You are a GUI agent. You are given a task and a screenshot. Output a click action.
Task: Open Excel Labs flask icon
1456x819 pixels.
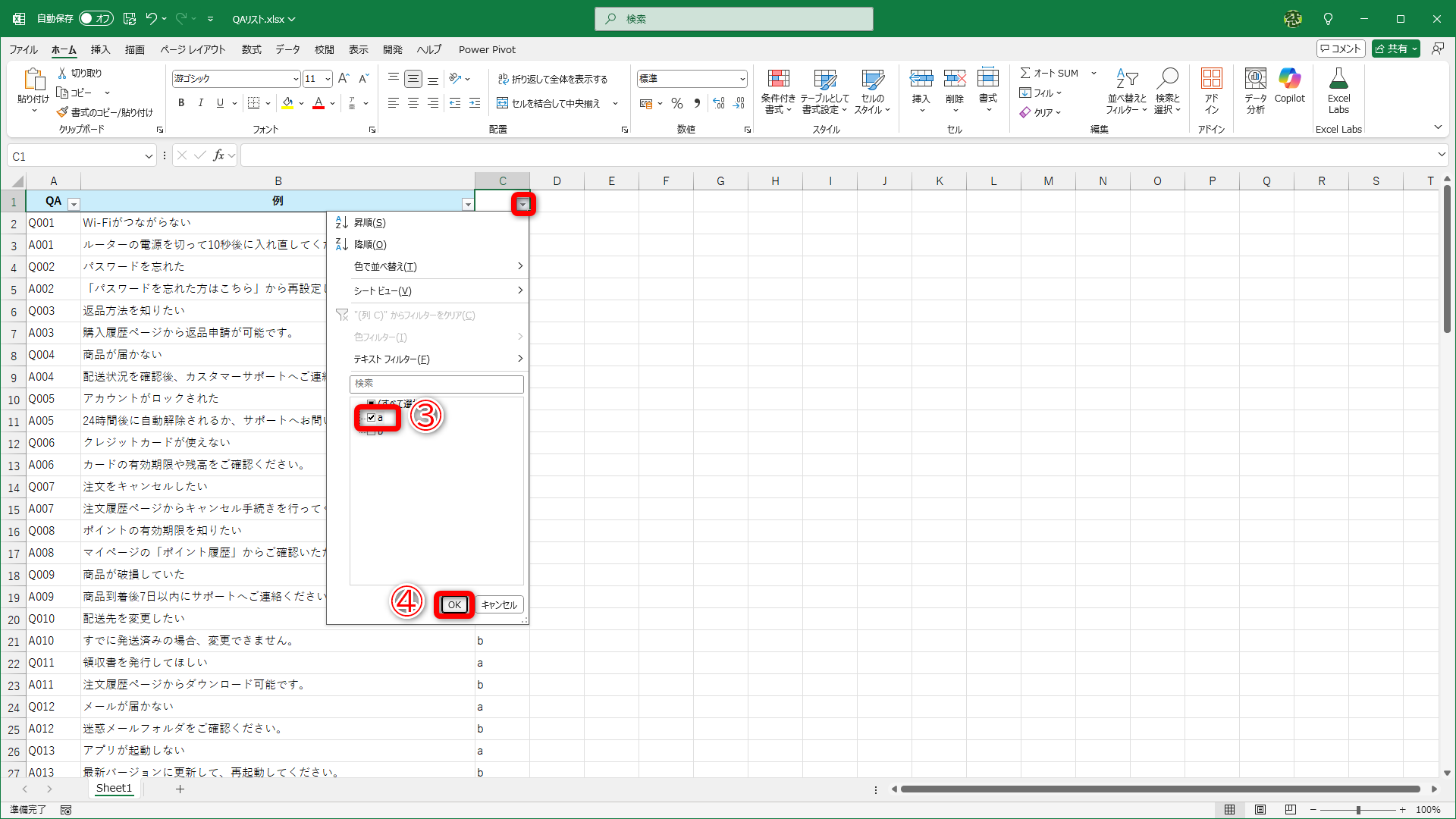[1338, 79]
